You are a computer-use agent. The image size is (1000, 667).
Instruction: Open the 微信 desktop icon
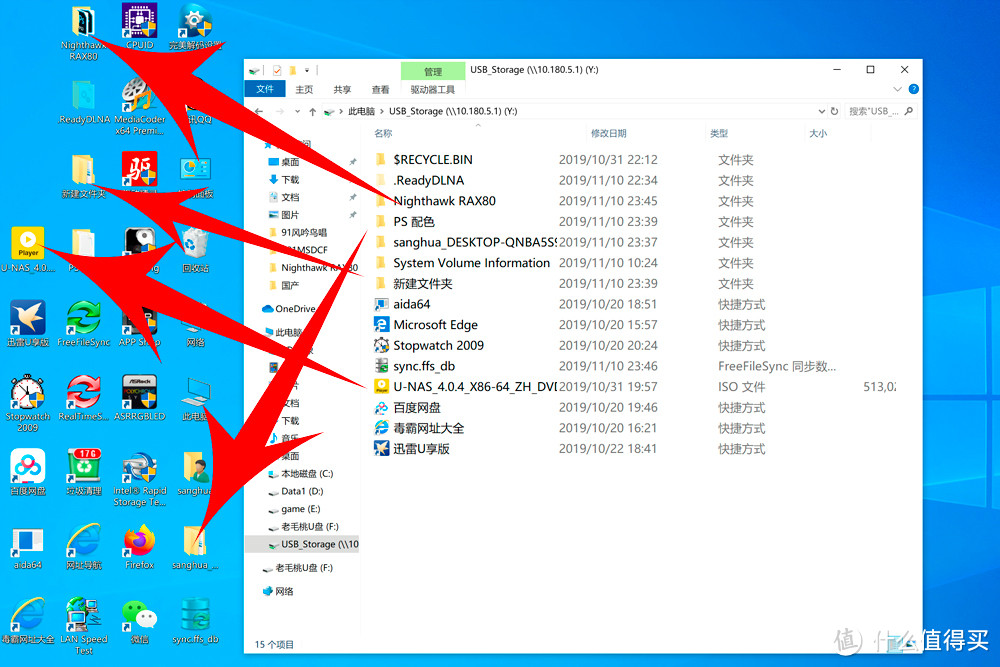point(140,620)
